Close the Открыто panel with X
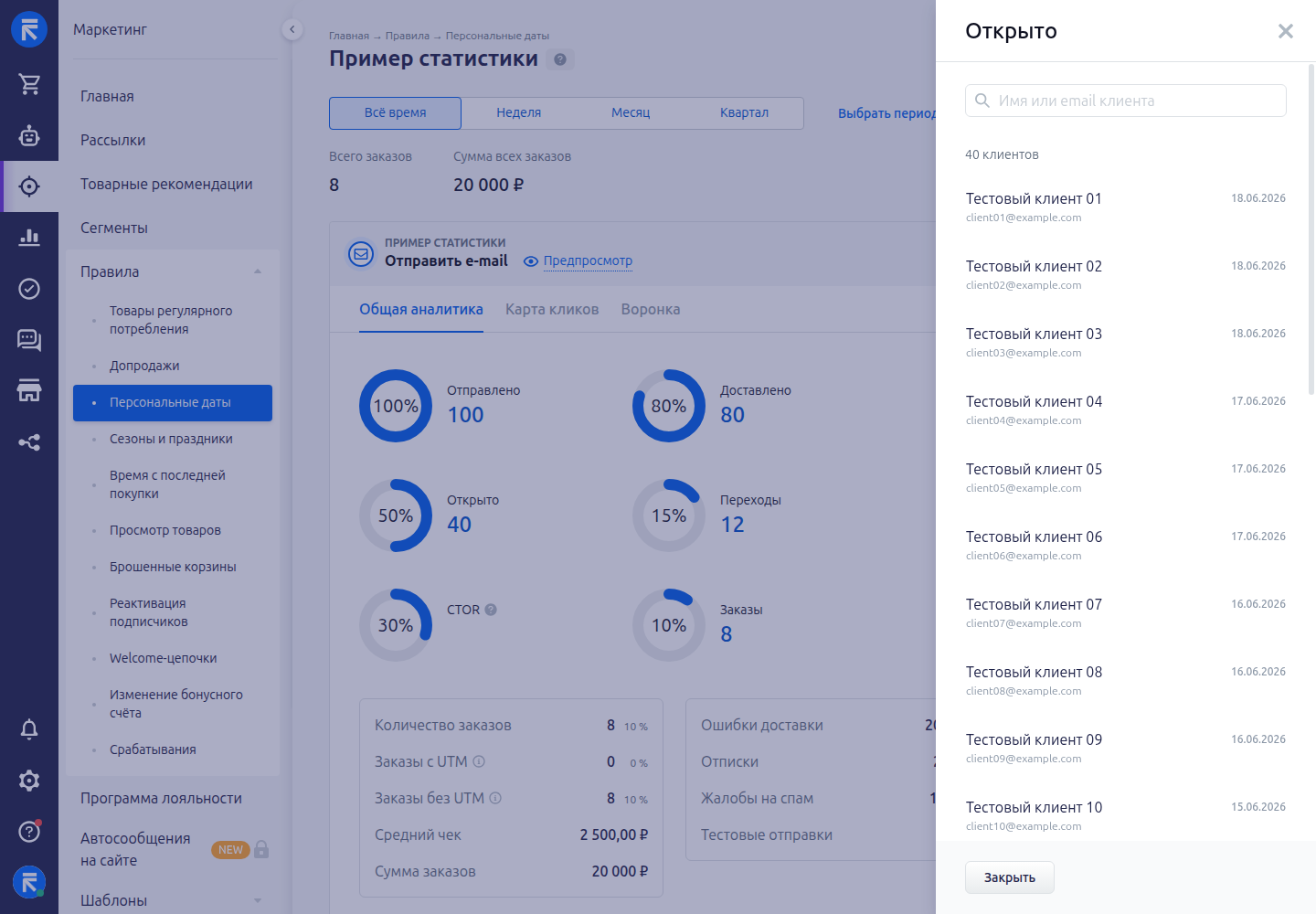The height and width of the screenshot is (914, 1316). (x=1286, y=31)
